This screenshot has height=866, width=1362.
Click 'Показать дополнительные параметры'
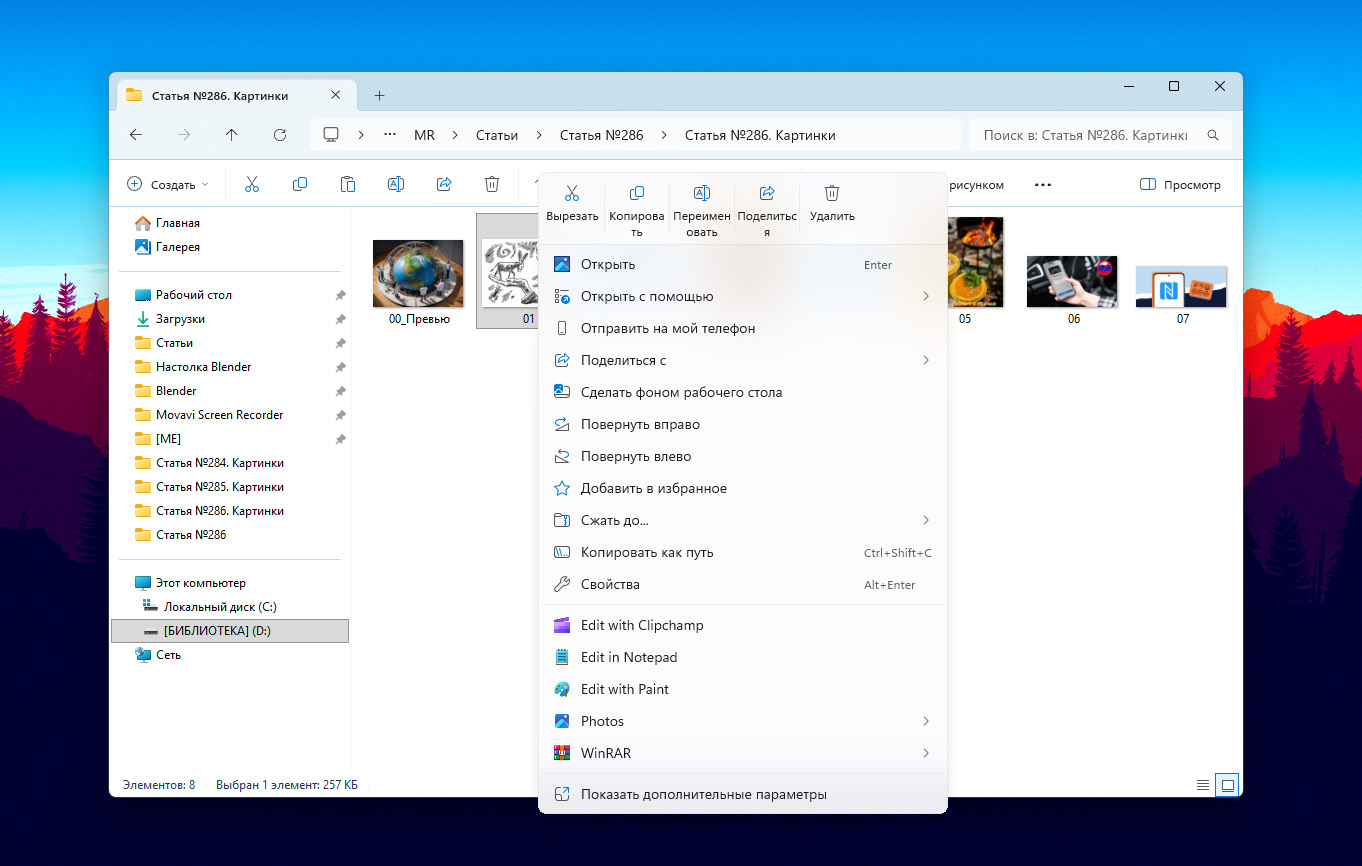click(x=703, y=795)
